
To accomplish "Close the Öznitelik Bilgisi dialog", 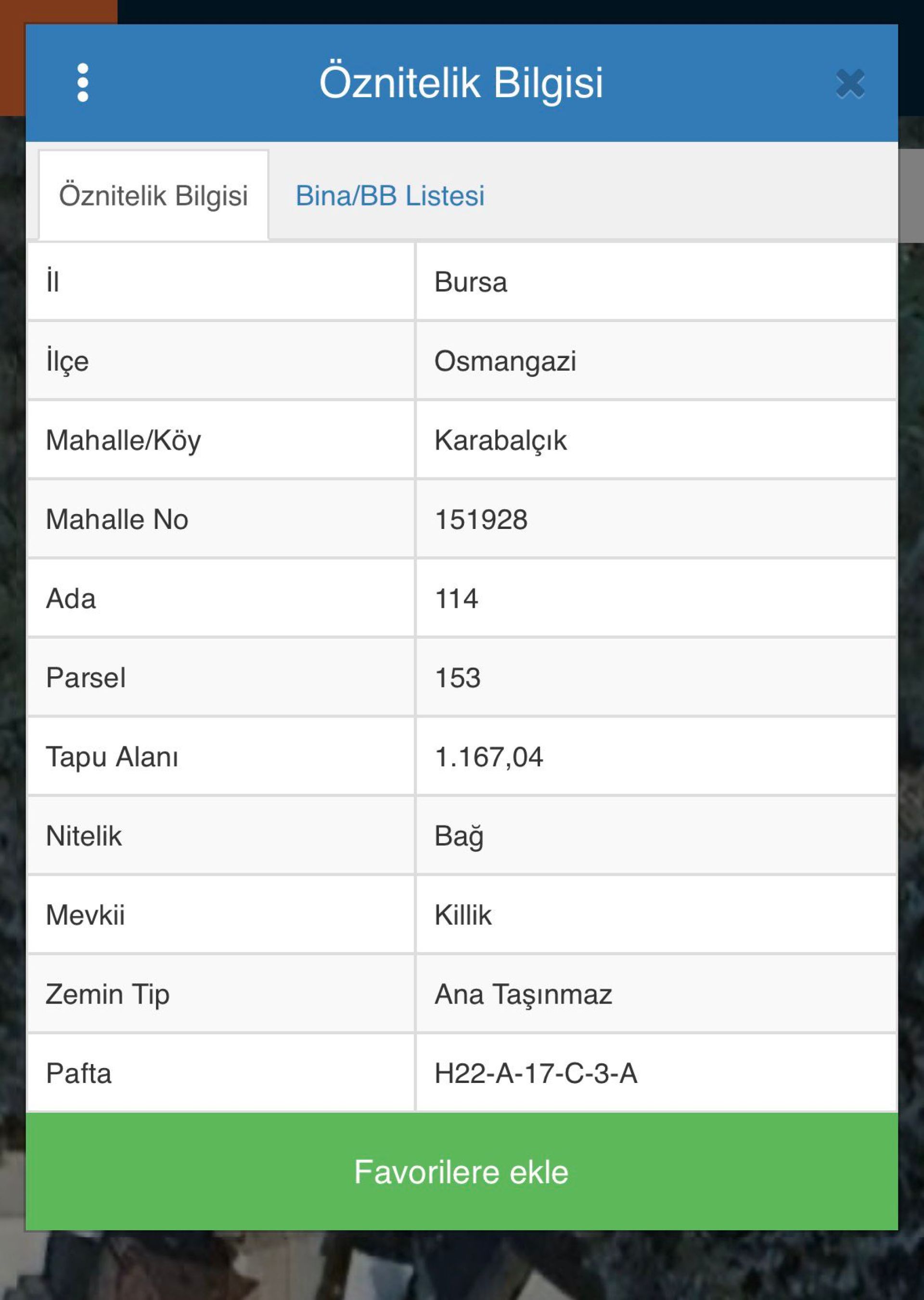I will 850,84.
